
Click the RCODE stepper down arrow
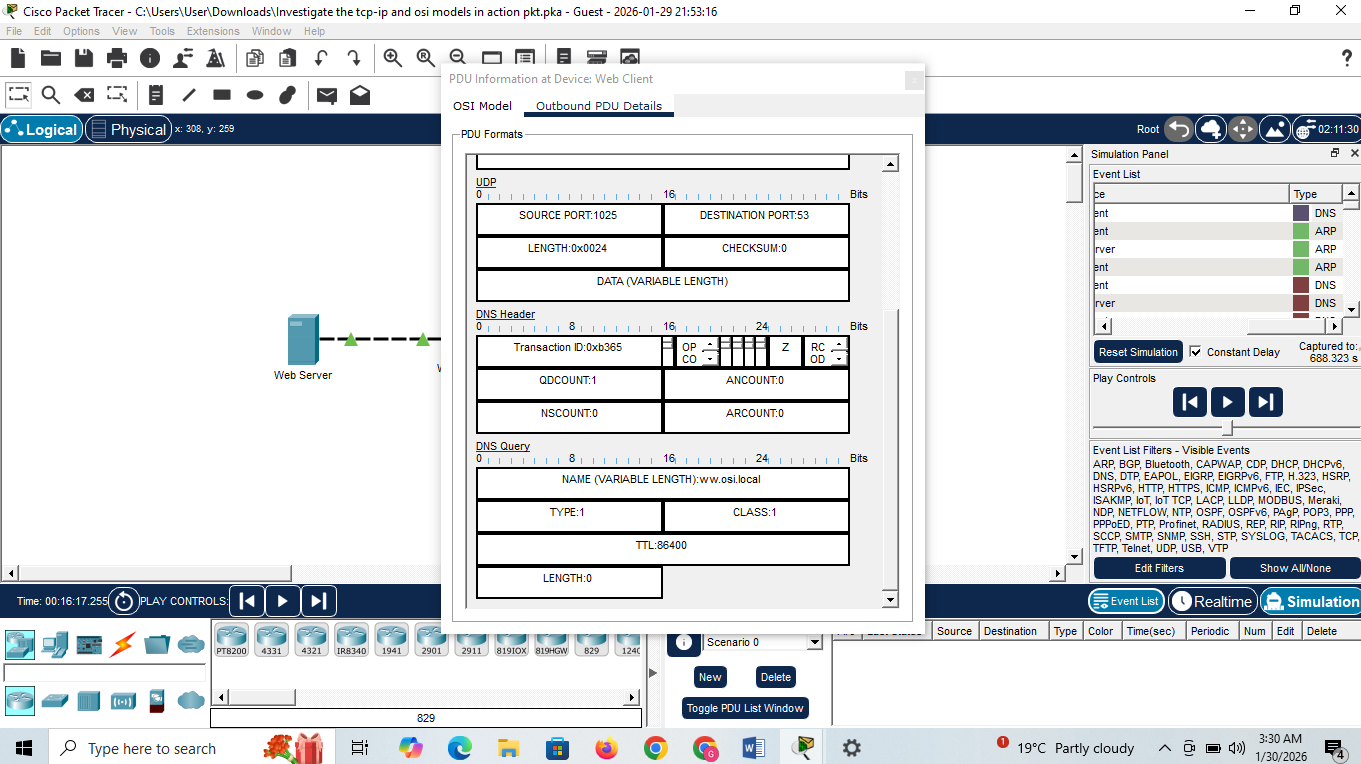coord(839,358)
